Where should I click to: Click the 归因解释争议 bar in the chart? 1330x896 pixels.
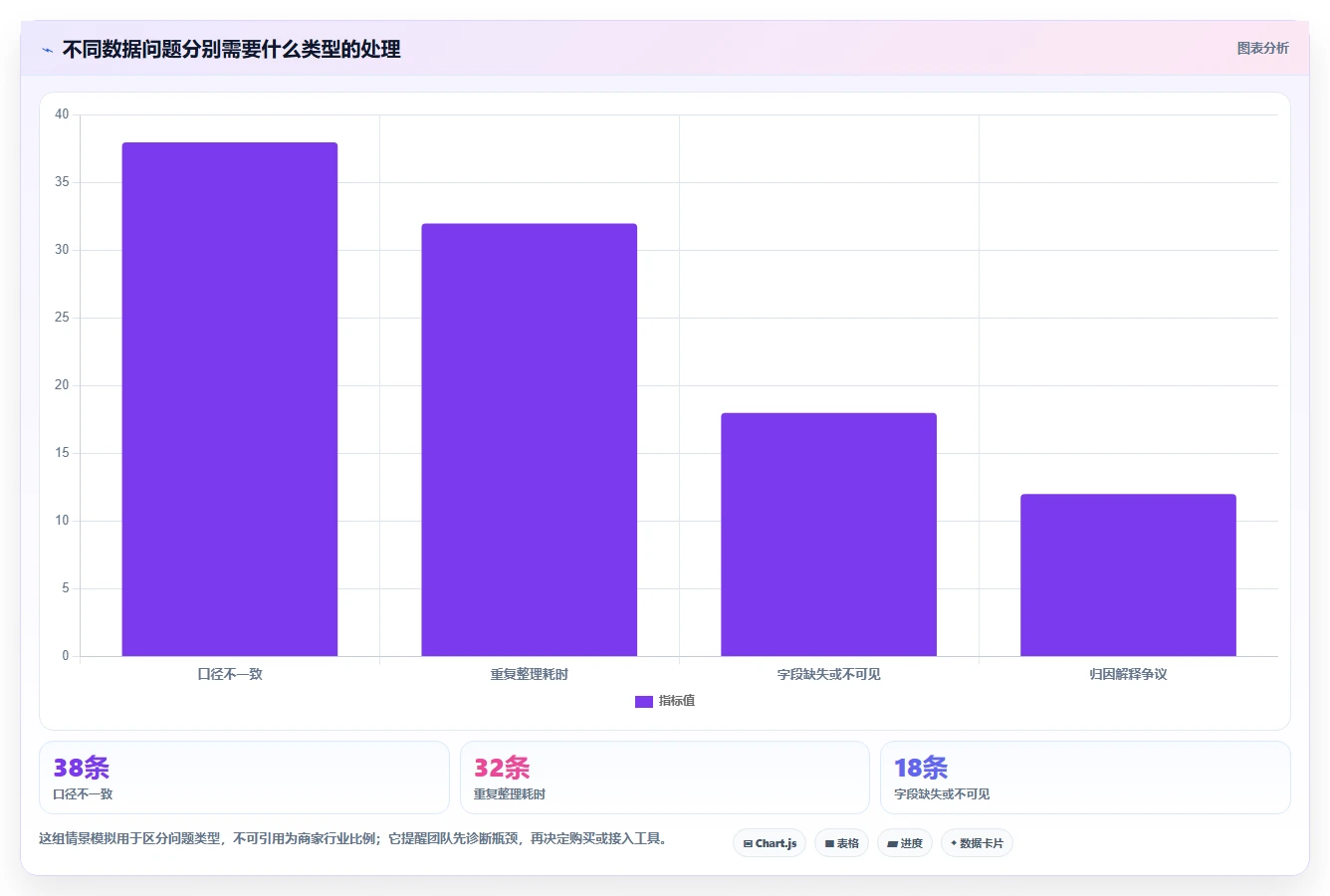click(1128, 575)
